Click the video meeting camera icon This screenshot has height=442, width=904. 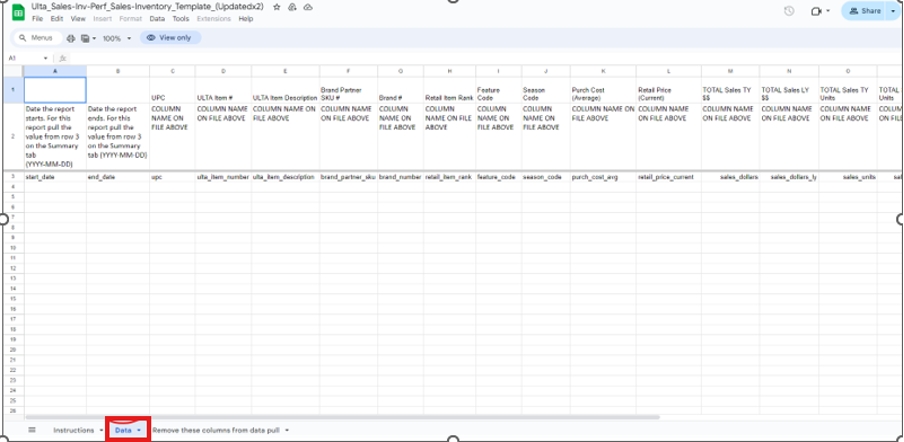point(816,11)
